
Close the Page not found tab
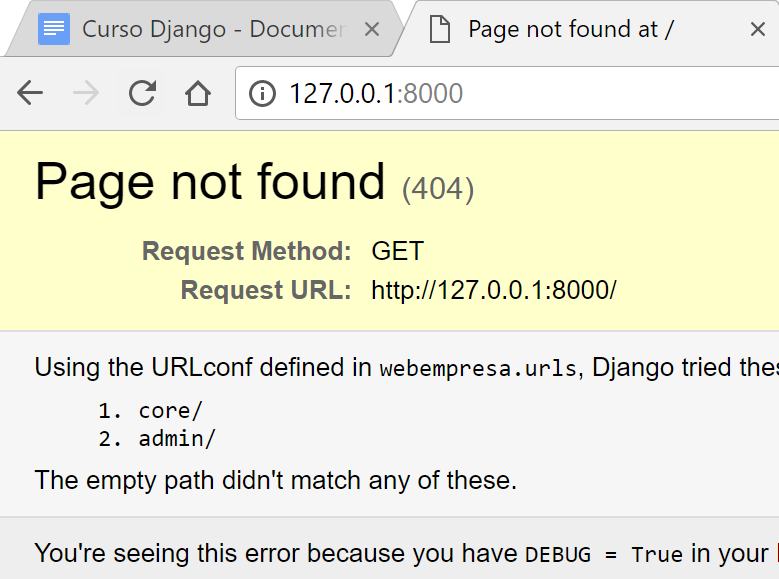(758, 29)
